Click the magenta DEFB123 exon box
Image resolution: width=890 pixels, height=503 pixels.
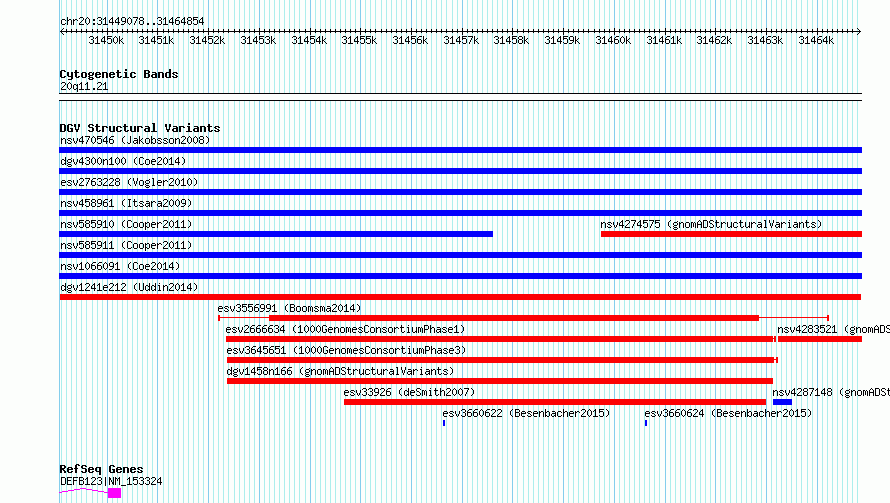pos(115,493)
